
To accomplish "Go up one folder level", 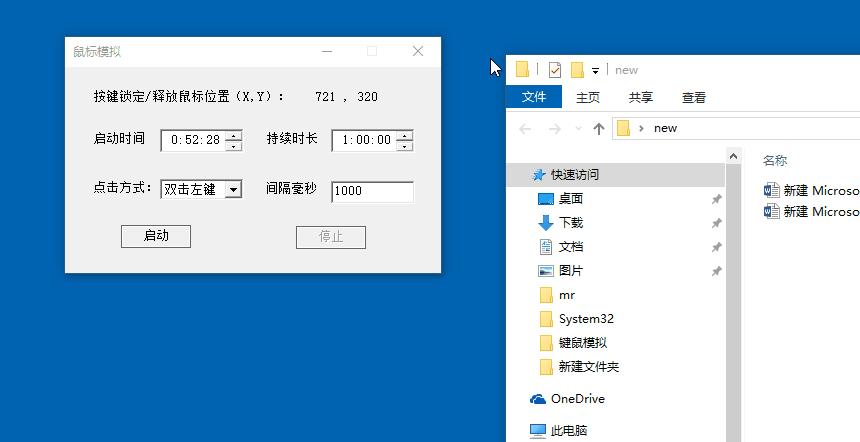I will click(598, 129).
